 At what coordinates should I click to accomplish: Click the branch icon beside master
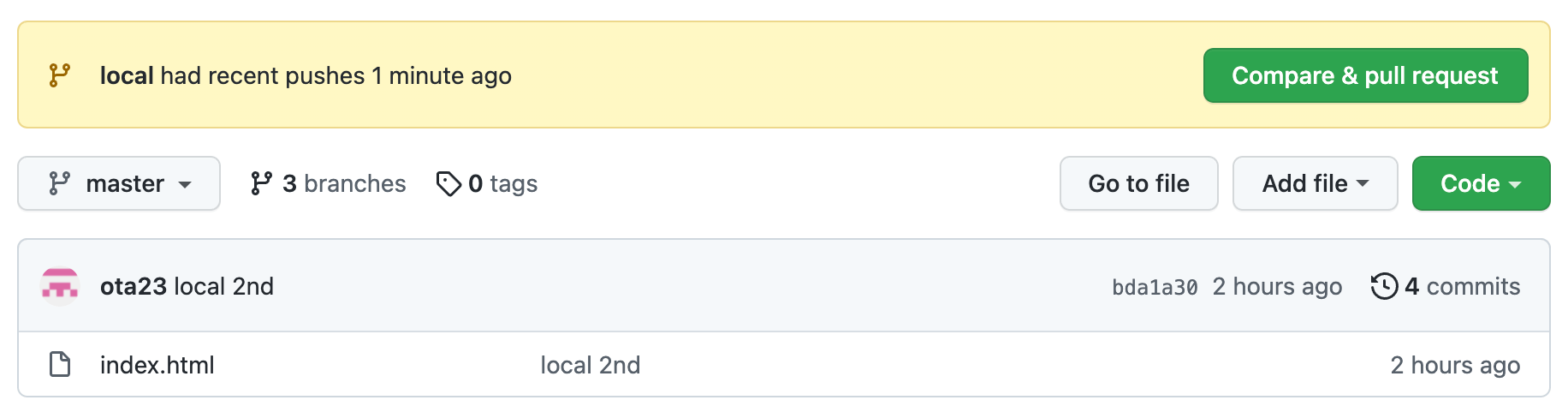(x=59, y=183)
